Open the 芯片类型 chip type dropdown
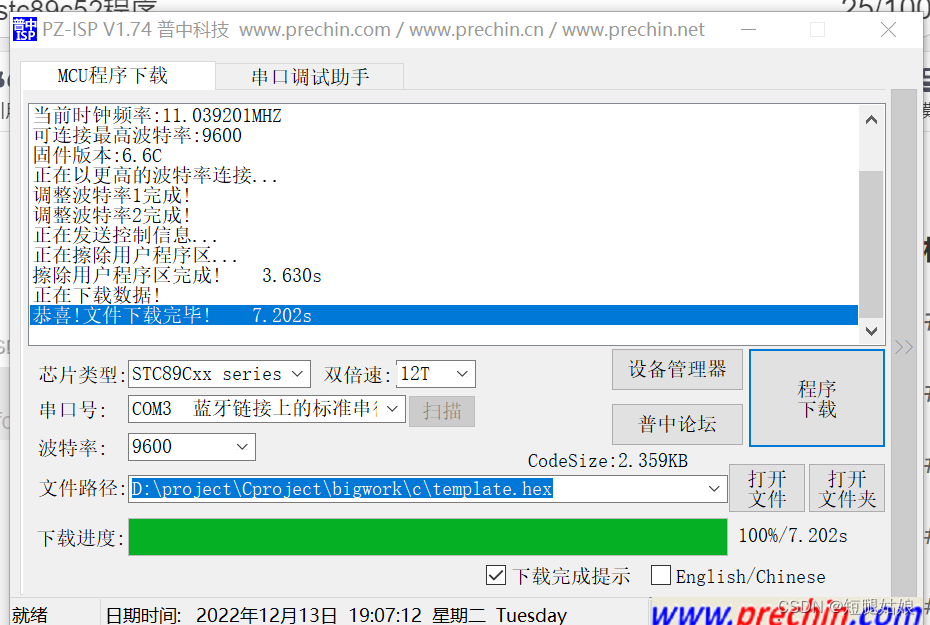Viewport: 930px width, 625px height. tap(296, 373)
